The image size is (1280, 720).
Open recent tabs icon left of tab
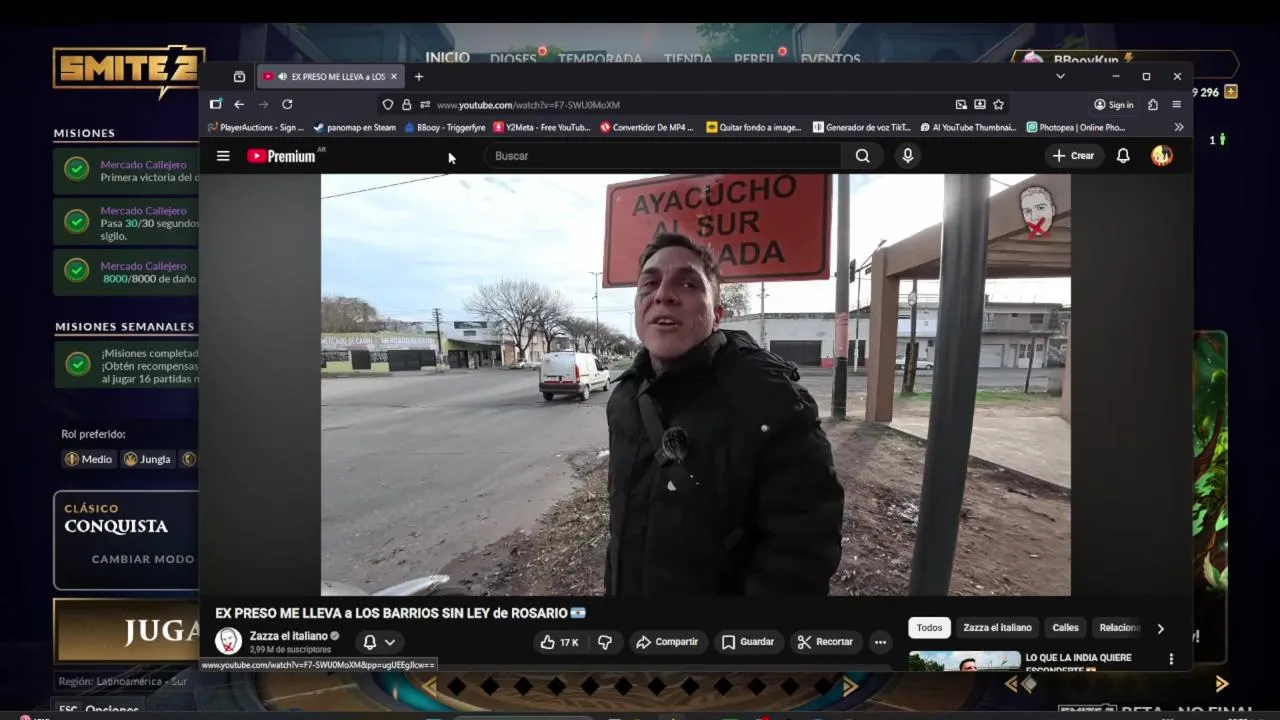[x=239, y=77]
